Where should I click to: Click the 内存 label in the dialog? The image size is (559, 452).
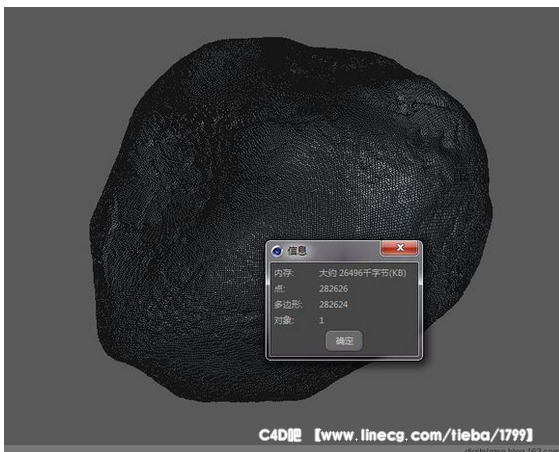(284, 273)
